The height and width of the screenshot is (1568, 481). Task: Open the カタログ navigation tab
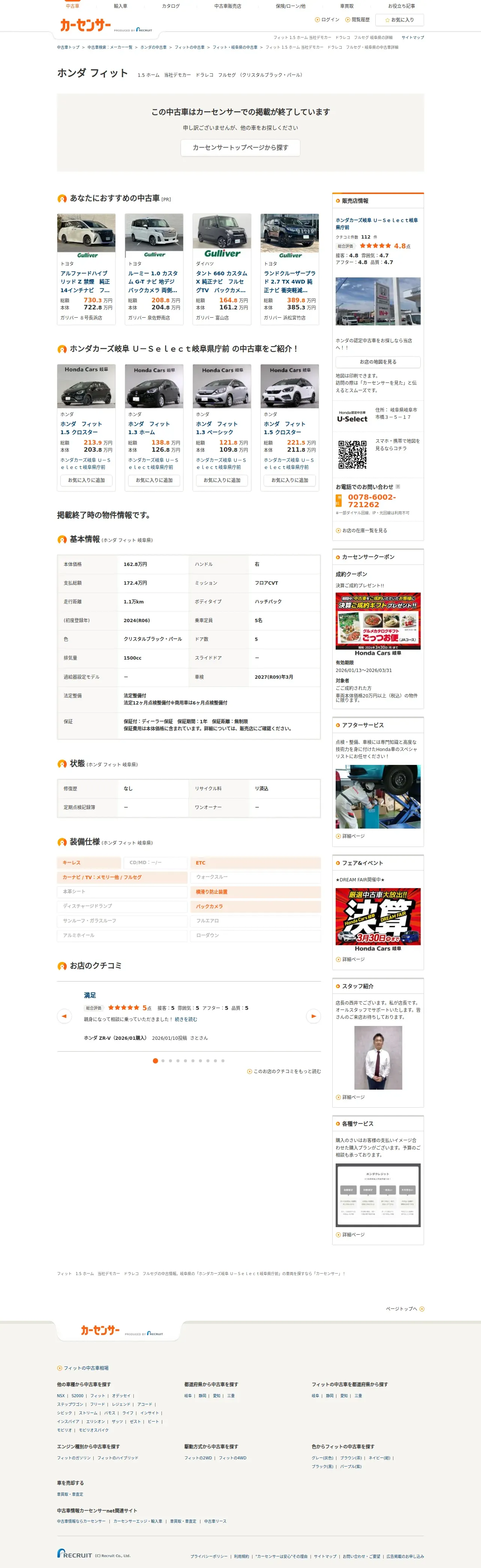170,6
